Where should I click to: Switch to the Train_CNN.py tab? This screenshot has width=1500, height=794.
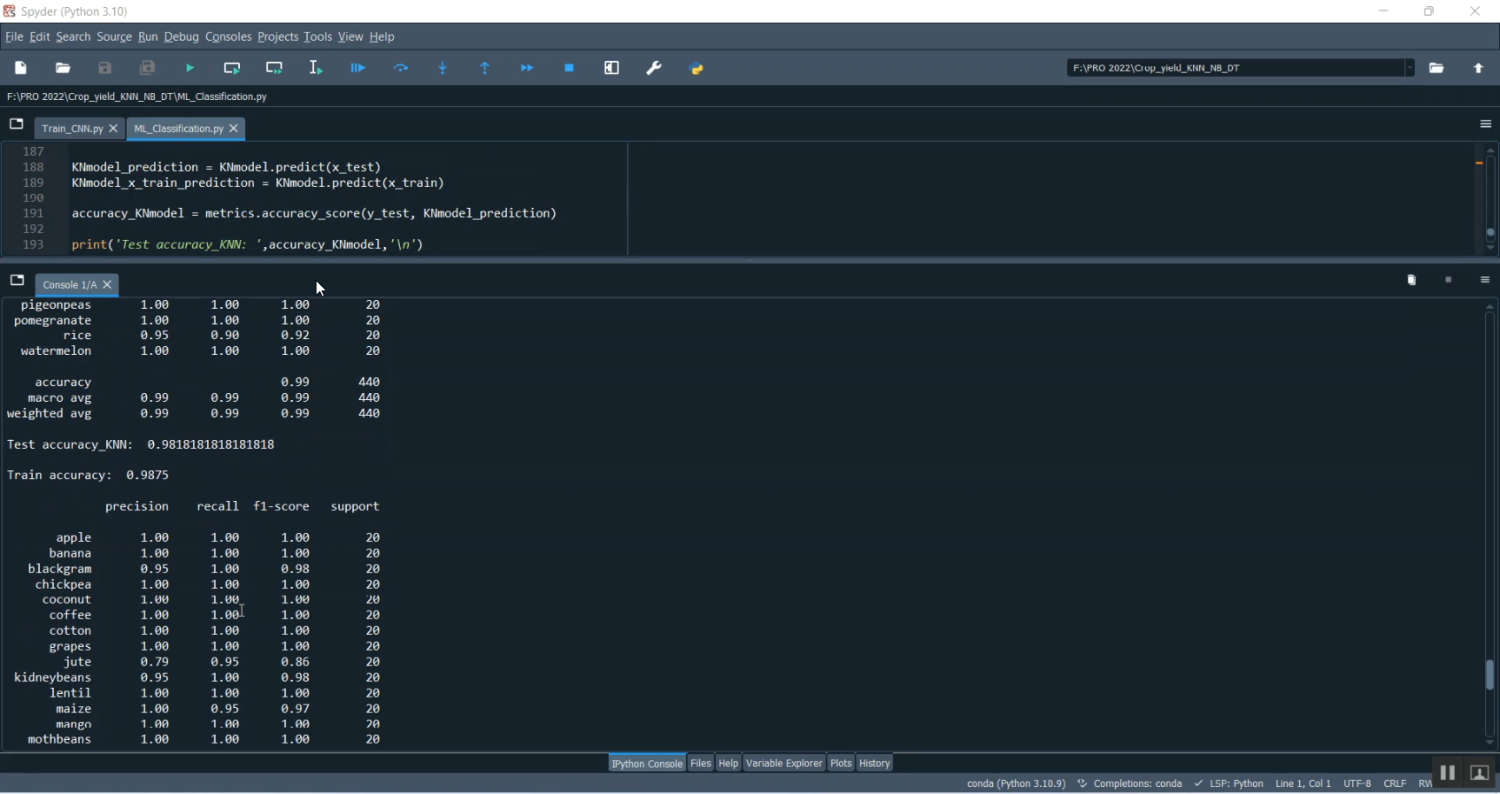tap(72, 129)
